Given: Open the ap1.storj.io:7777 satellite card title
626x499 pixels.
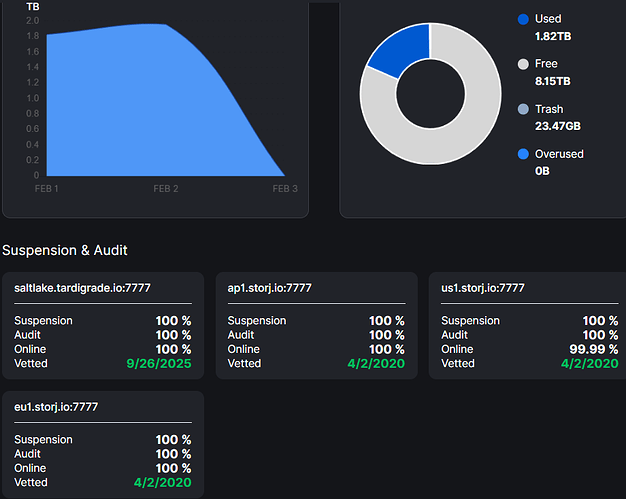Looking at the screenshot, I should coord(270,288).
